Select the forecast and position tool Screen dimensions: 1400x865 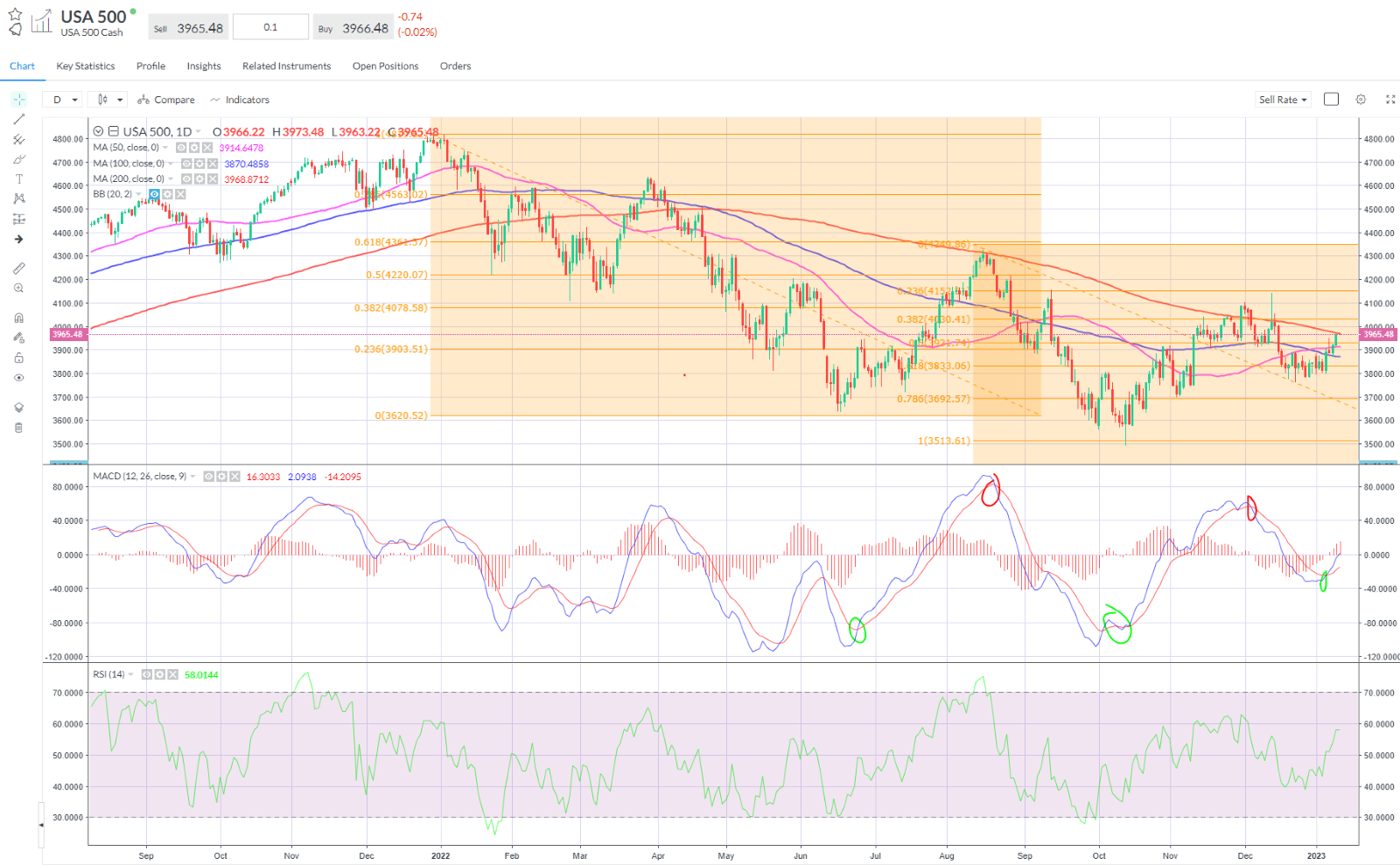point(18,220)
